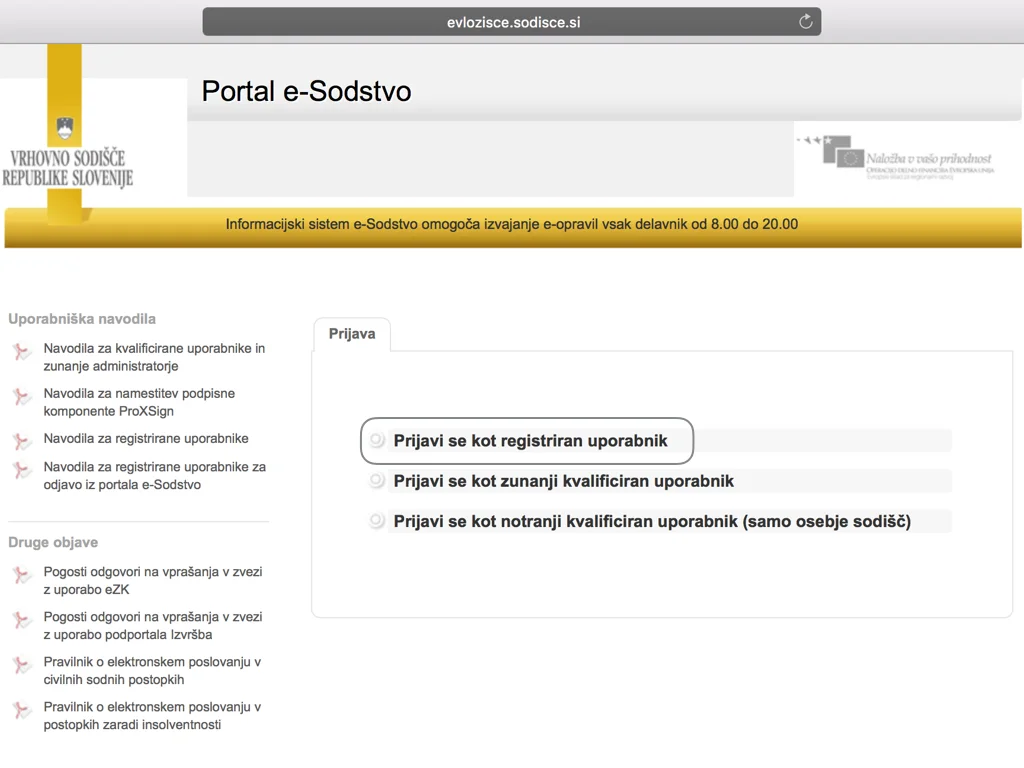Open PDF icon for ProXSign installation instructions
The width and height of the screenshot is (1024, 768).
(x=22, y=396)
